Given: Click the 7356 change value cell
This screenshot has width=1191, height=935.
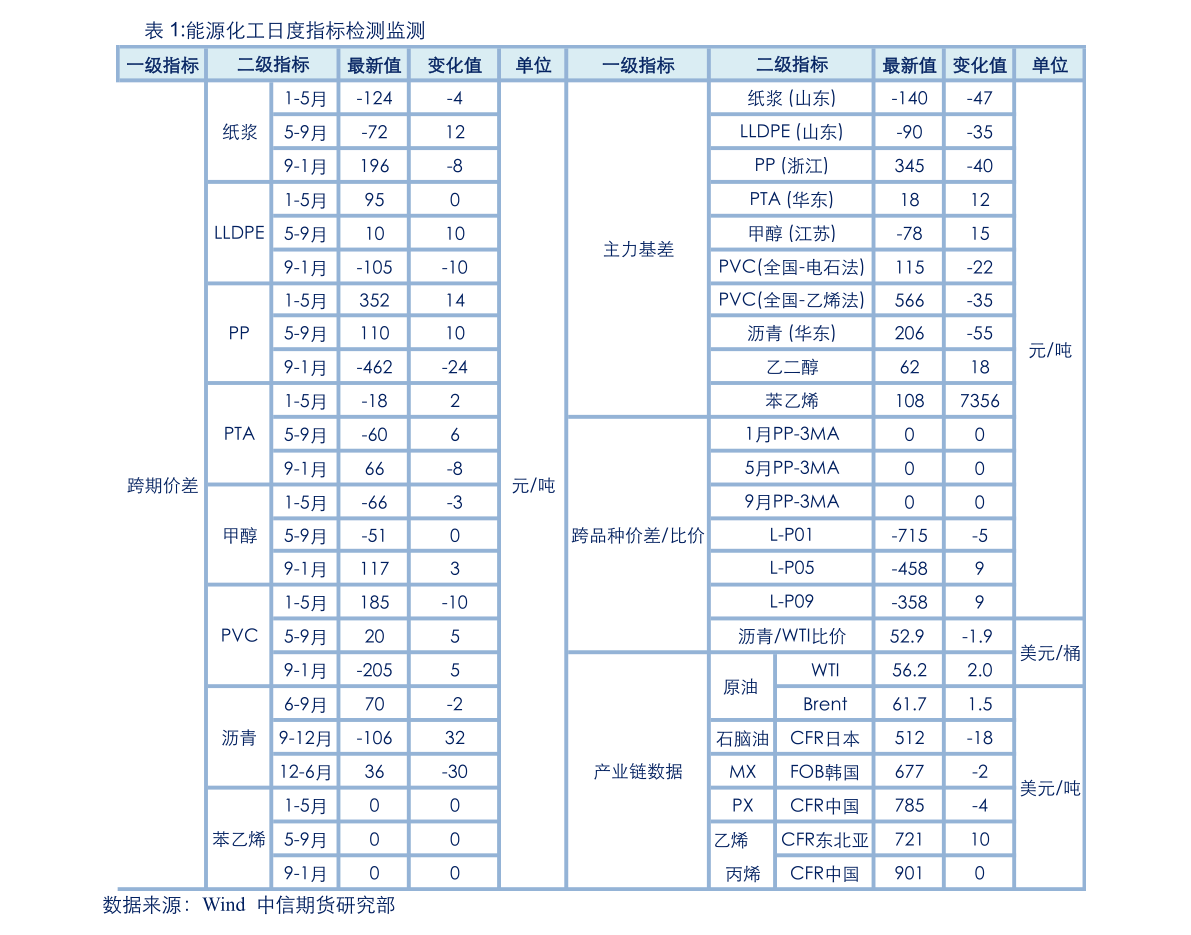Looking at the screenshot, I should 979,401.
